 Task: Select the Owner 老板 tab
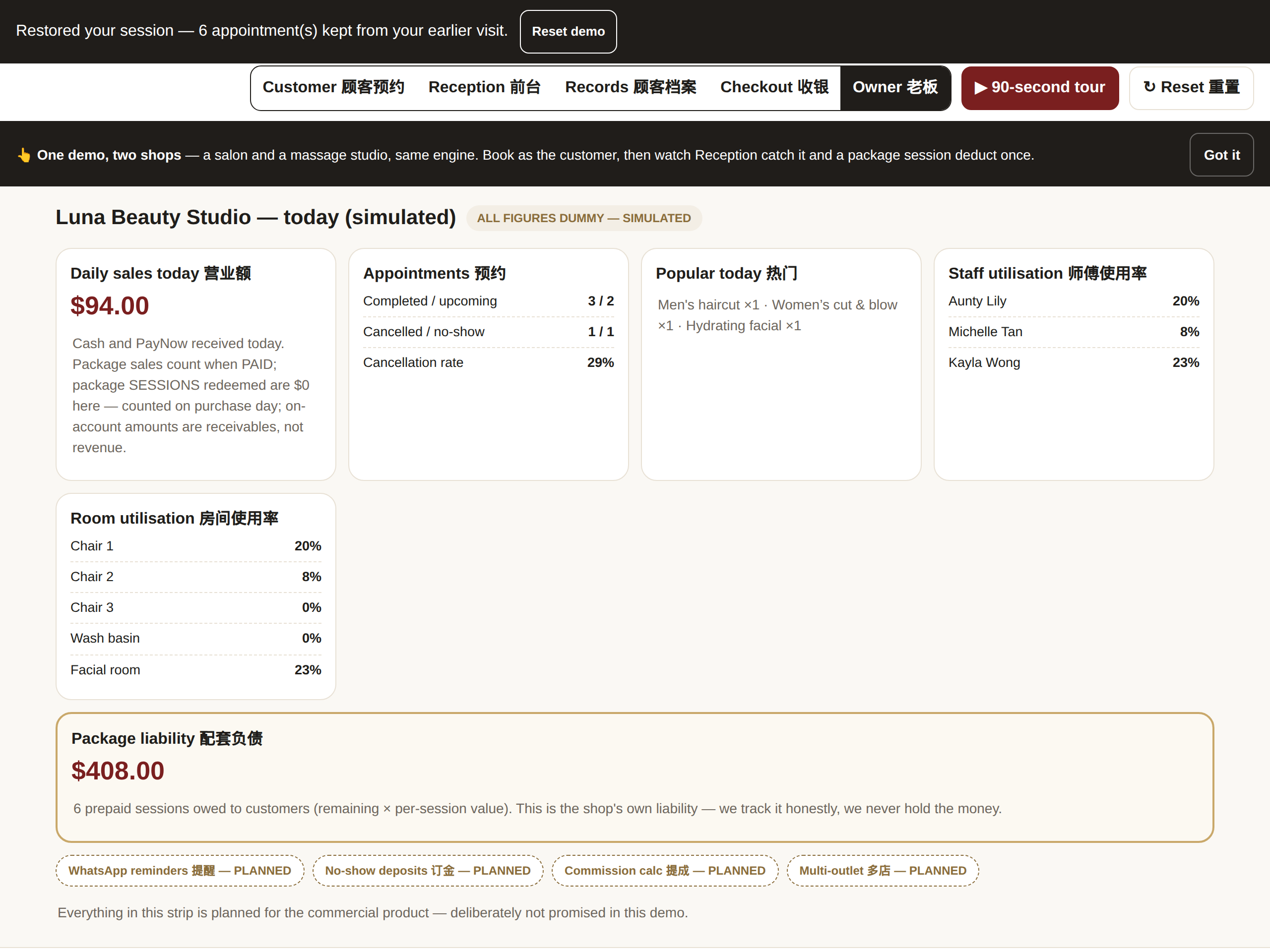(895, 87)
